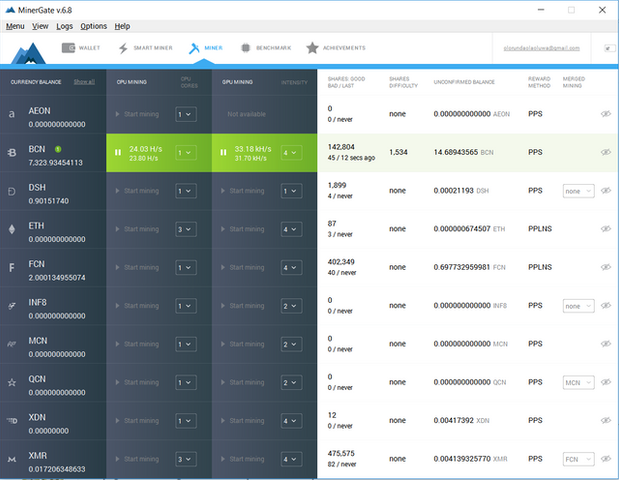Pause BCN CPU mining
Viewport: 619px width, 480px height.
tap(118, 152)
